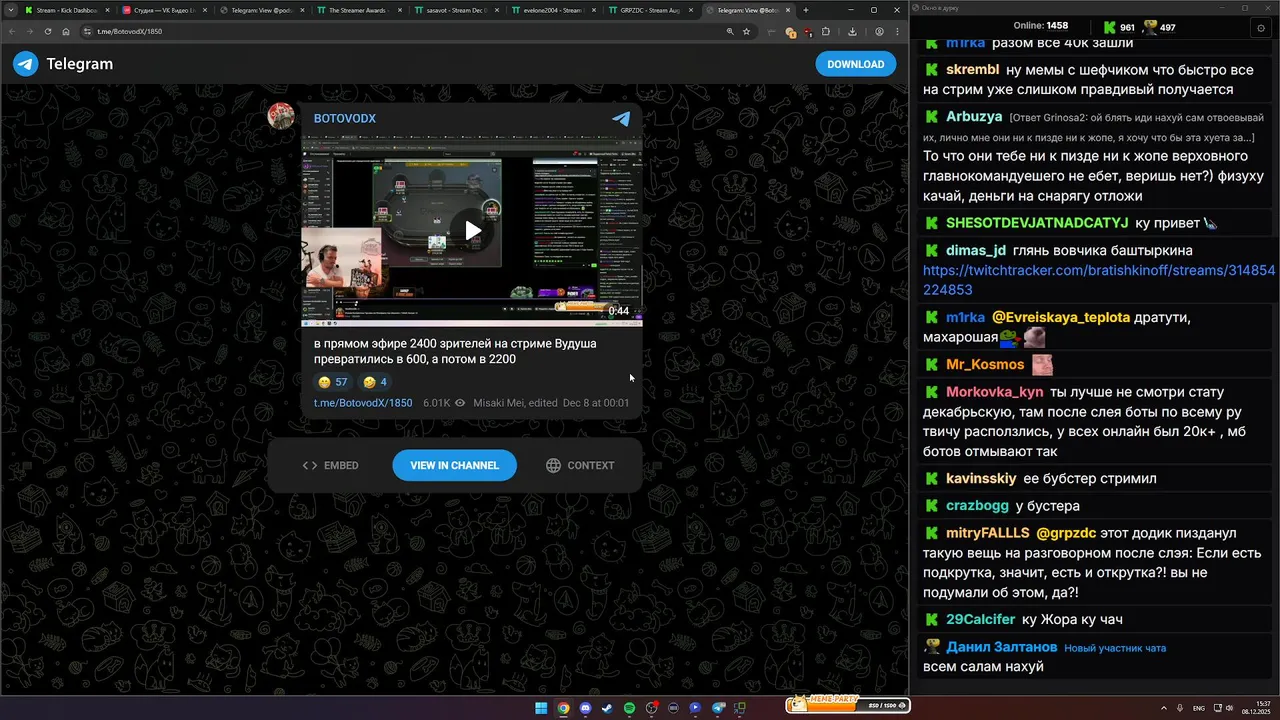Open Discord from taskbar

tap(585, 708)
